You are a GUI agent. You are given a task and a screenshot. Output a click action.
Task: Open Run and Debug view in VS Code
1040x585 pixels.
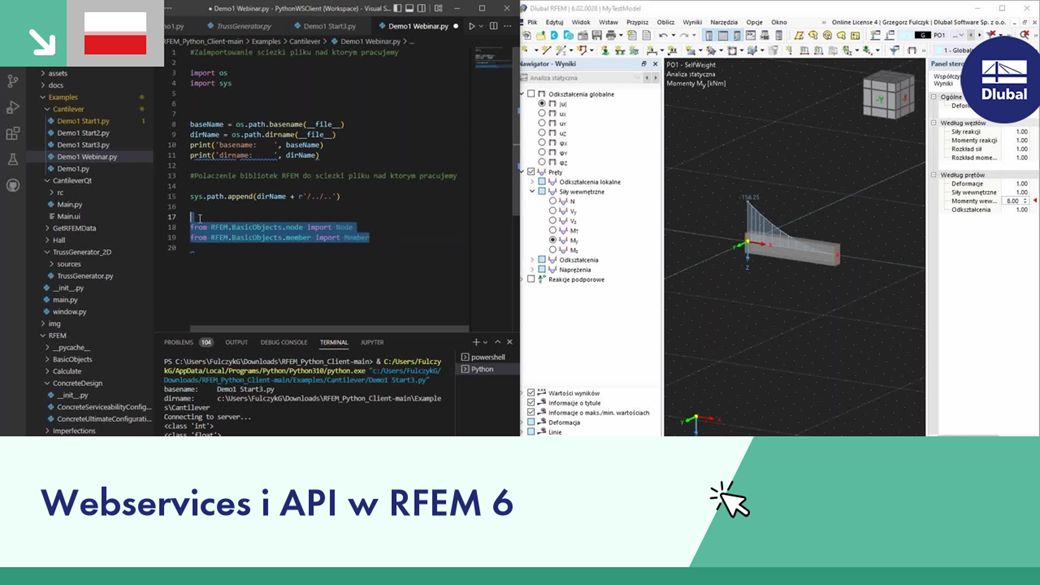[13, 107]
